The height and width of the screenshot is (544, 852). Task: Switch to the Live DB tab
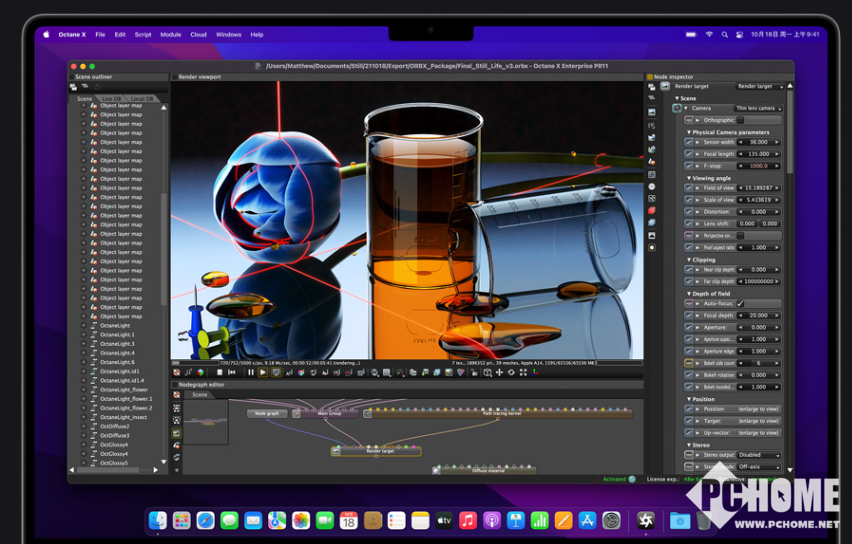tap(111, 99)
